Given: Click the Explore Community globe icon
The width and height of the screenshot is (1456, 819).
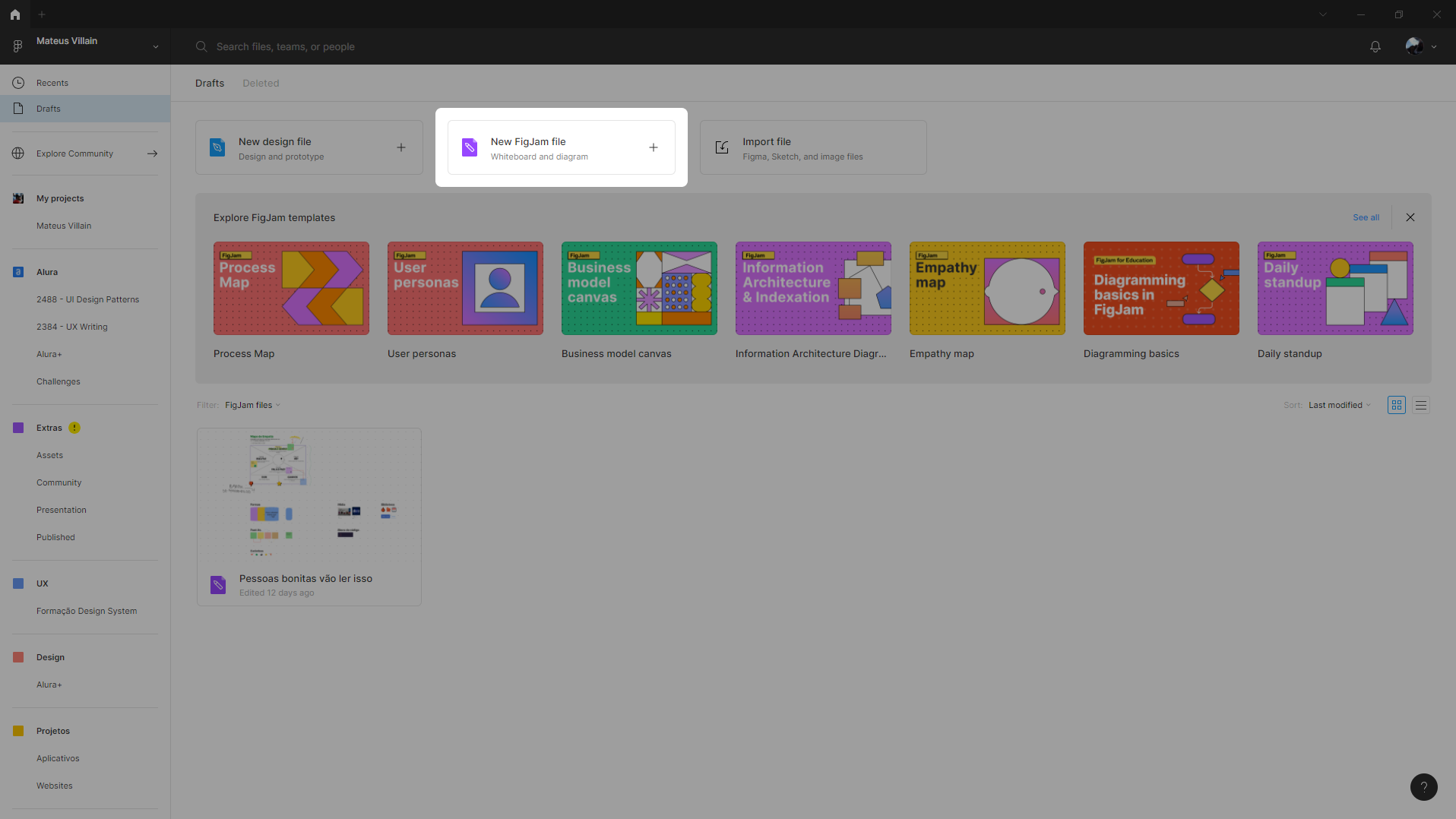Looking at the screenshot, I should pyautogui.click(x=18, y=153).
